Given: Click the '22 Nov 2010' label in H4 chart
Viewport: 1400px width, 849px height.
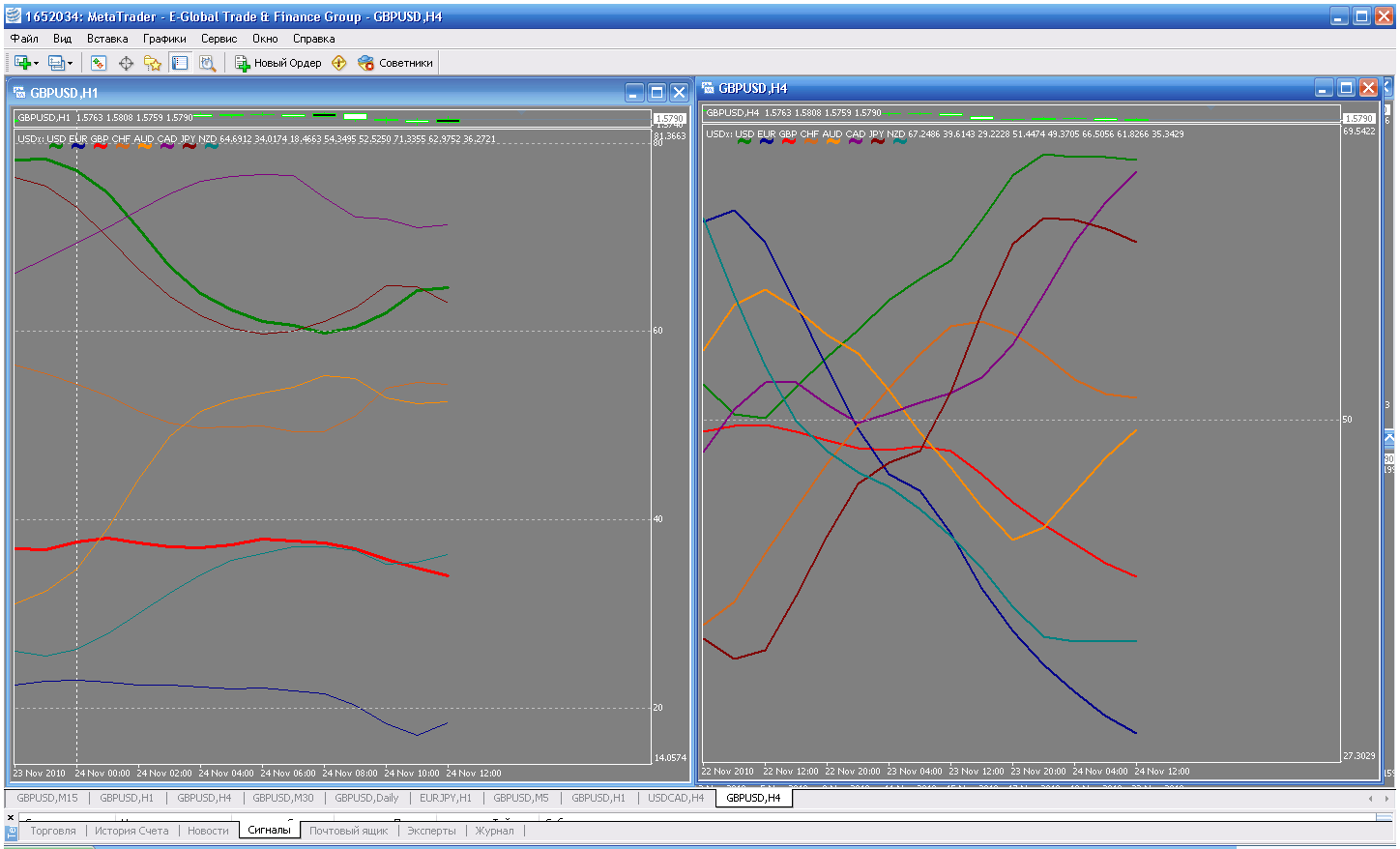Looking at the screenshot, I should (727, 772).
